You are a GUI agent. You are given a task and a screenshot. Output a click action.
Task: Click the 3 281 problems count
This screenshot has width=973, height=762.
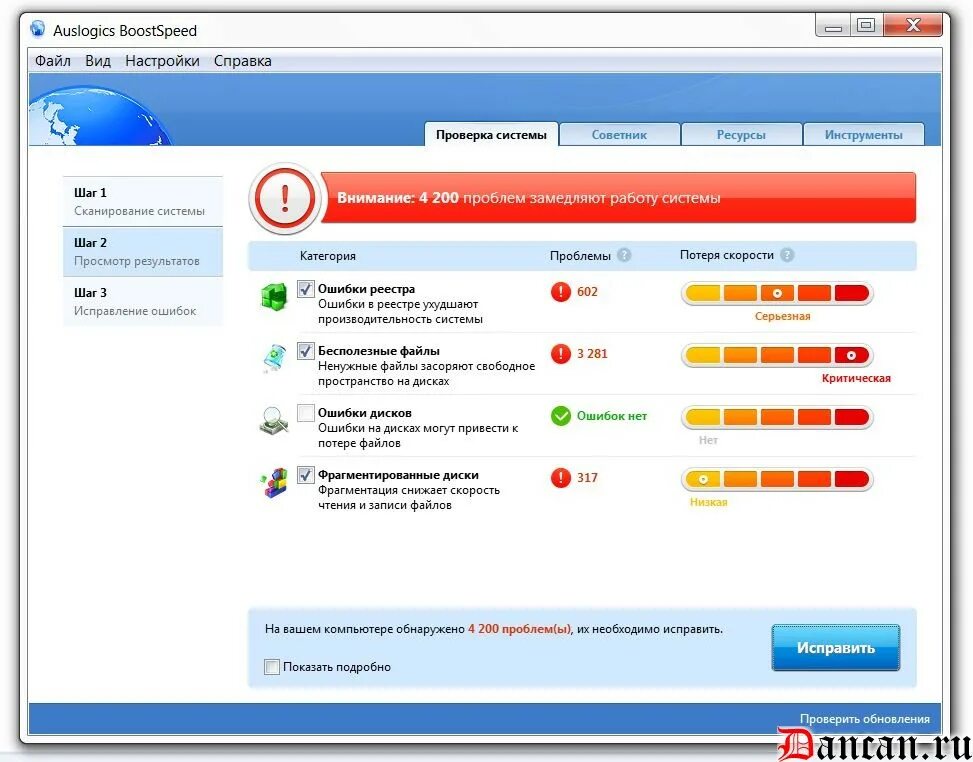click(592, 354)
